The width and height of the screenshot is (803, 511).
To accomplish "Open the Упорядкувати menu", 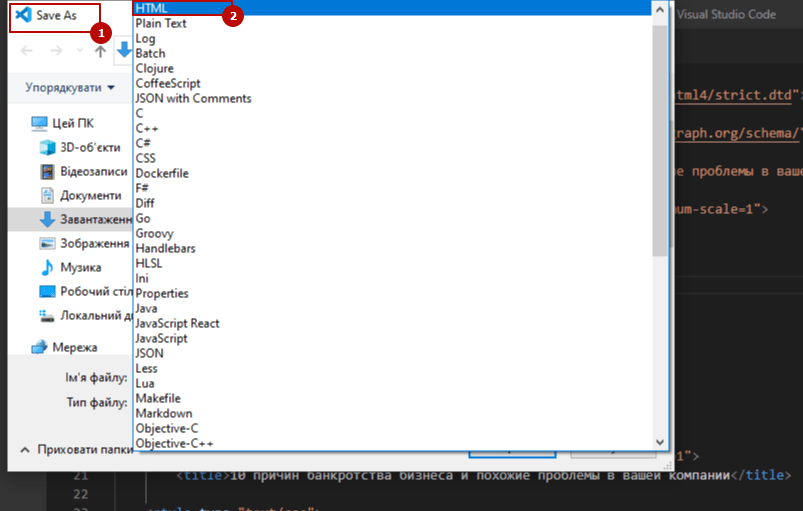I will pyautogui.click(x=70, y=88).
